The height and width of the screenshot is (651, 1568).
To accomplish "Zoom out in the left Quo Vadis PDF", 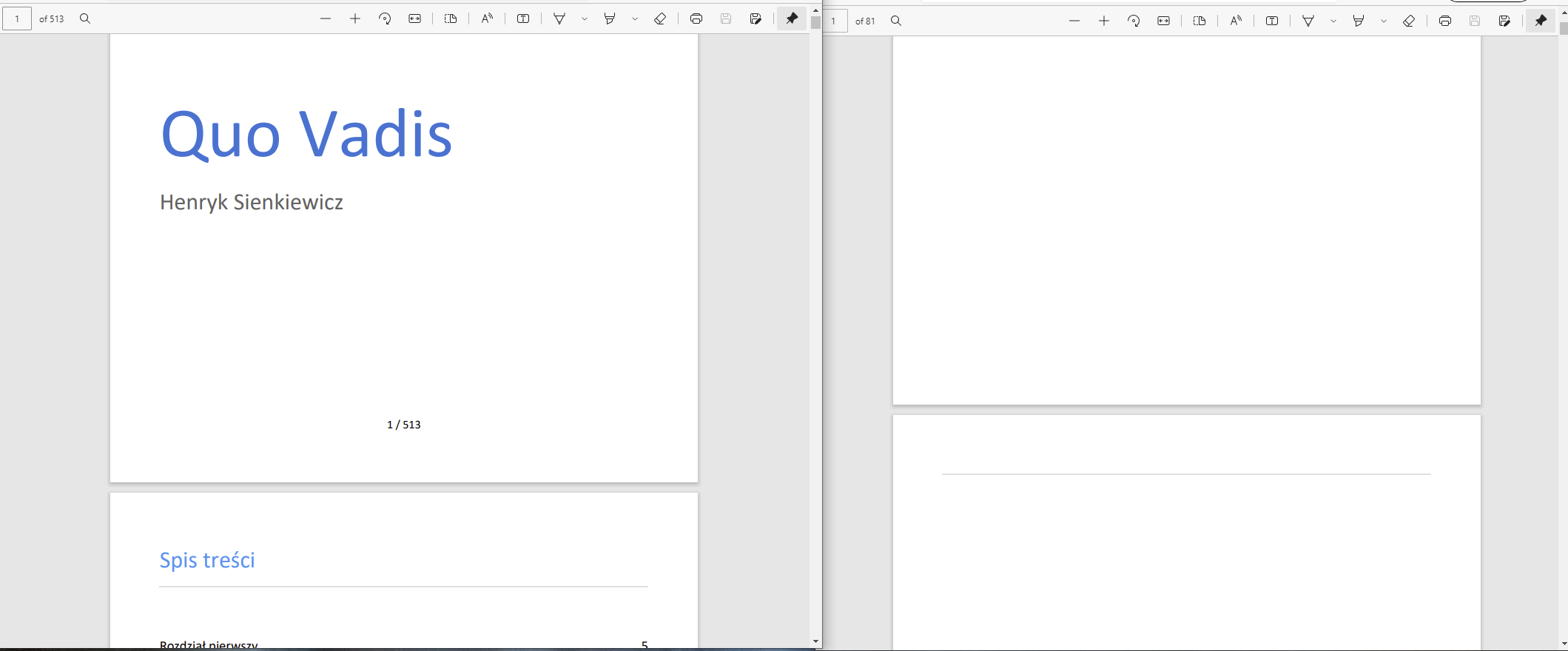I will pyautogui.click(x=326, y=18).
